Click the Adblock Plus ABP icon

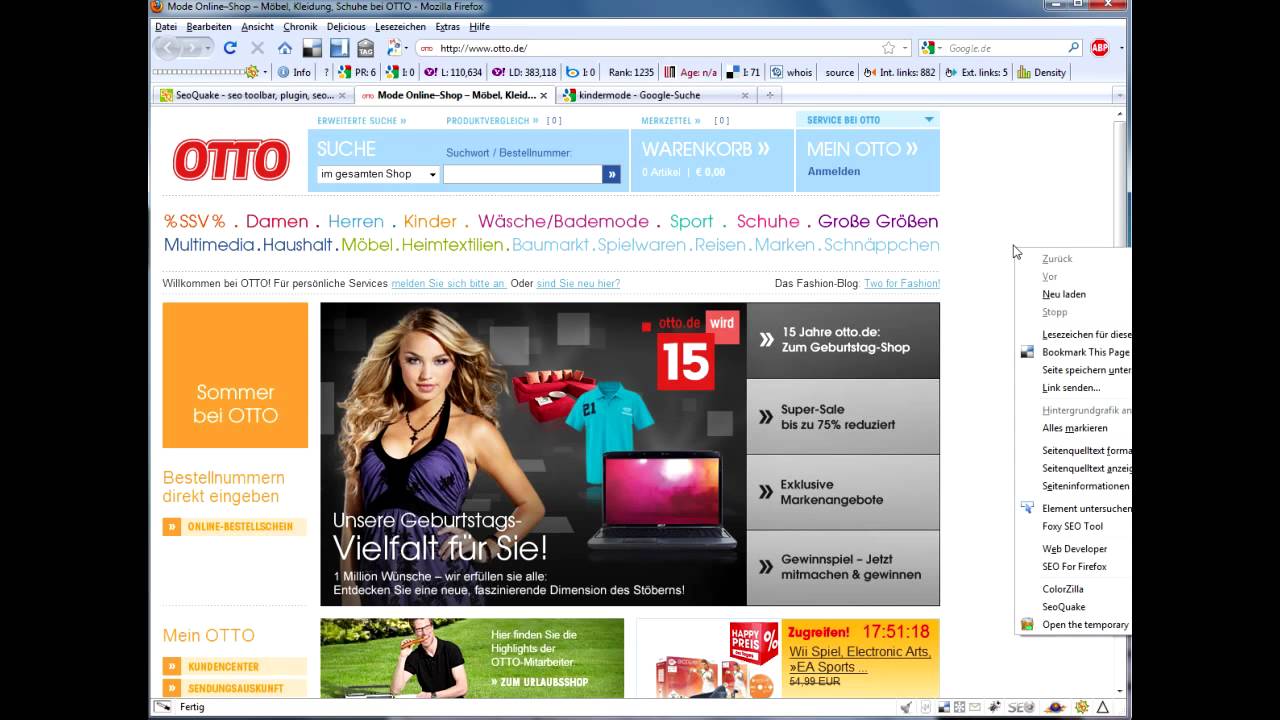[1099, 48]
